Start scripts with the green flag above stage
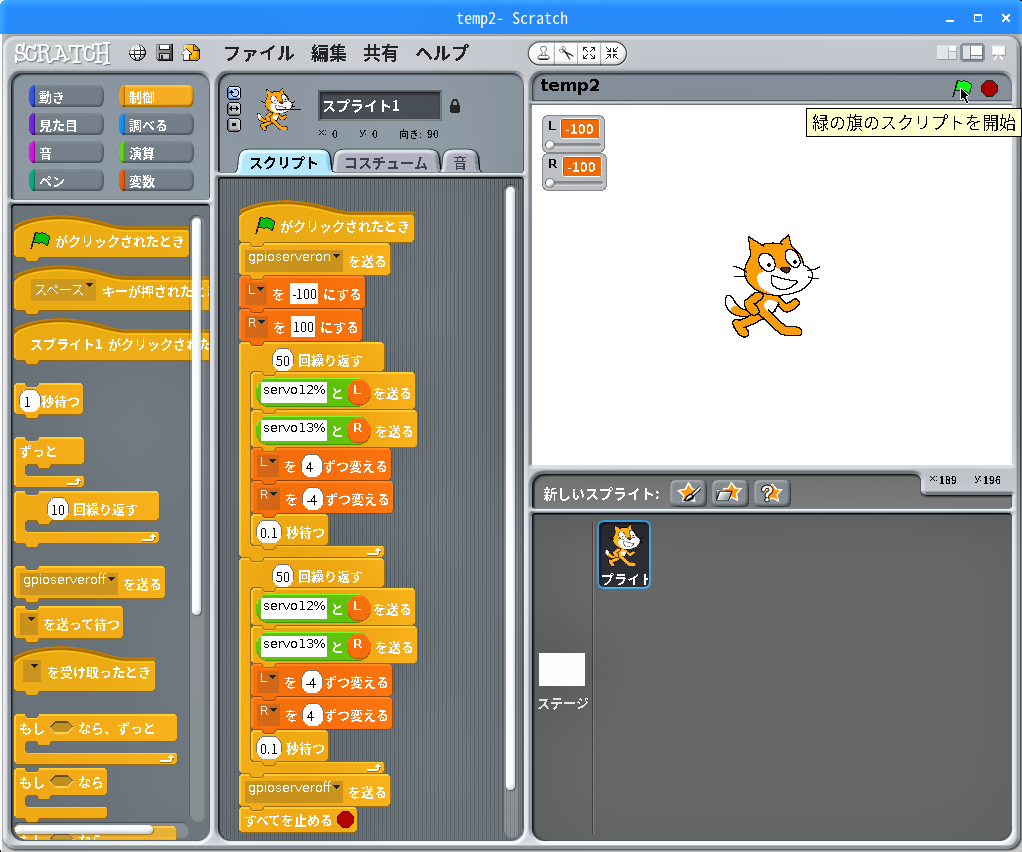Viewport: 1022px width, 852px height. point(962,89)
